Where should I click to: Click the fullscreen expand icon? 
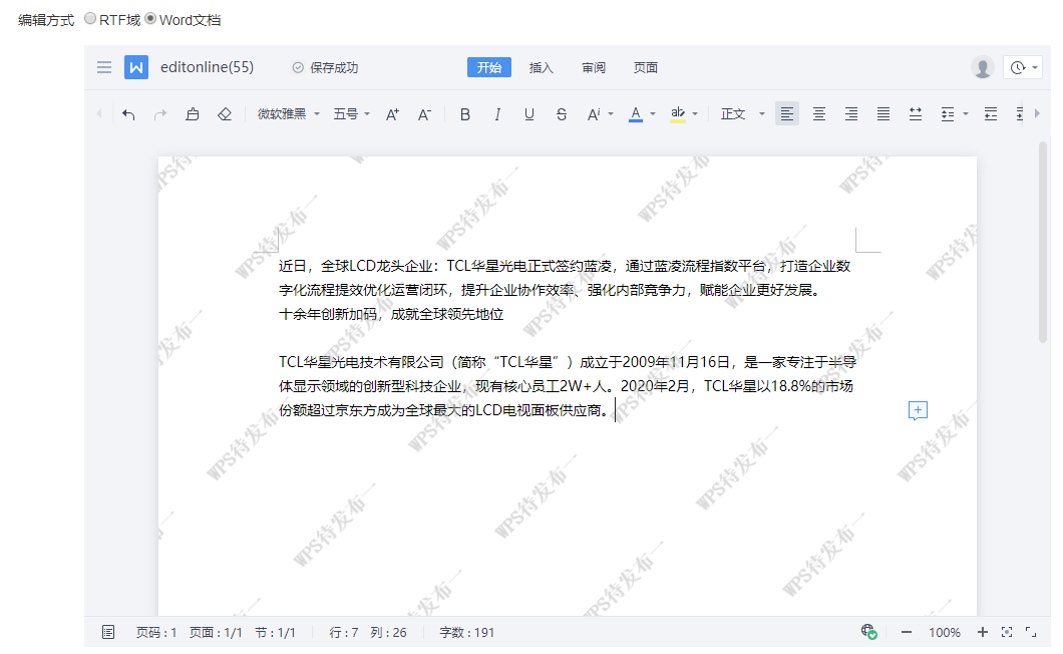coord(1030,632)
